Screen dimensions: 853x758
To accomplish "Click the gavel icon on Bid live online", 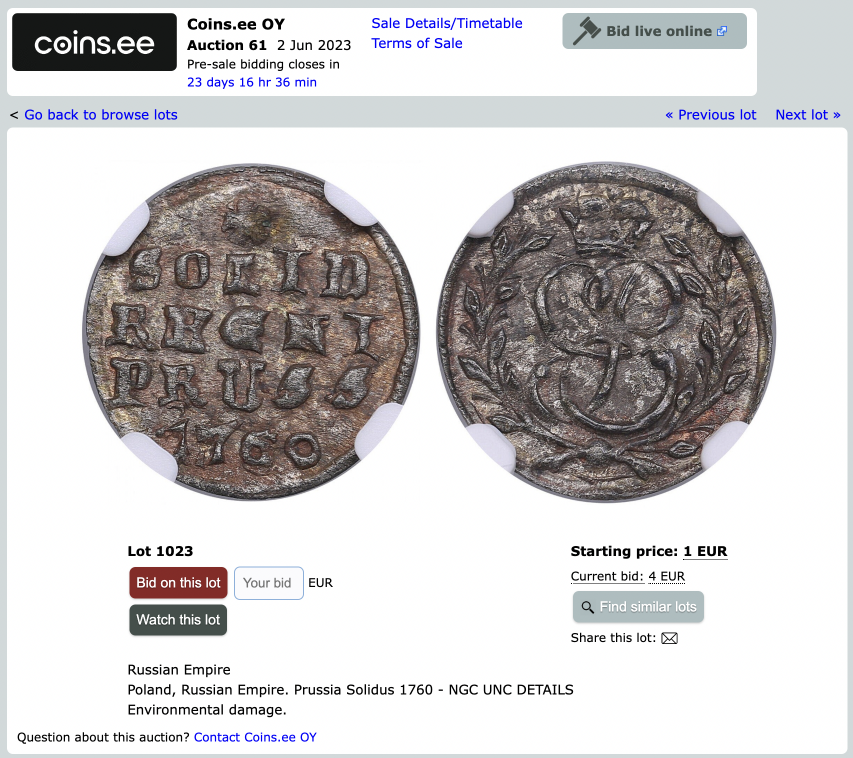I will (x=586, y=31).
